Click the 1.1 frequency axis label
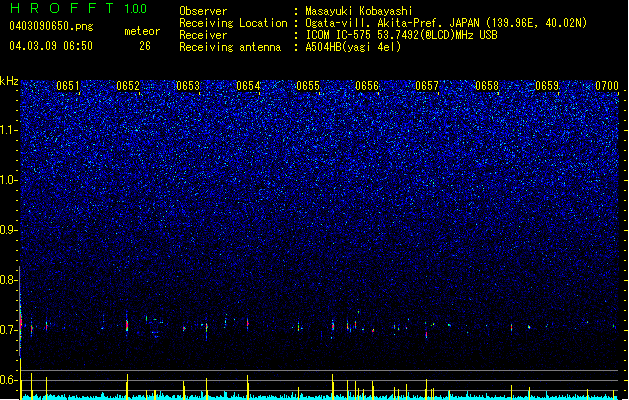Image resolution: width=629 pixels, height=400 pixels. tap(8, 130)
